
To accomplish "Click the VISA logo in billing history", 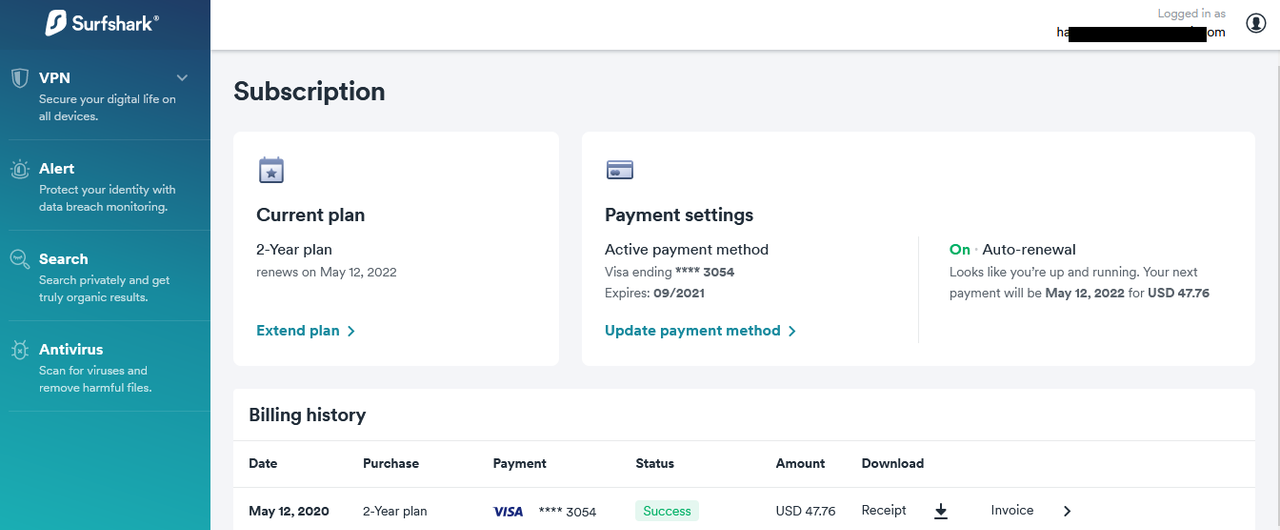I will click(x=509, y=511).
